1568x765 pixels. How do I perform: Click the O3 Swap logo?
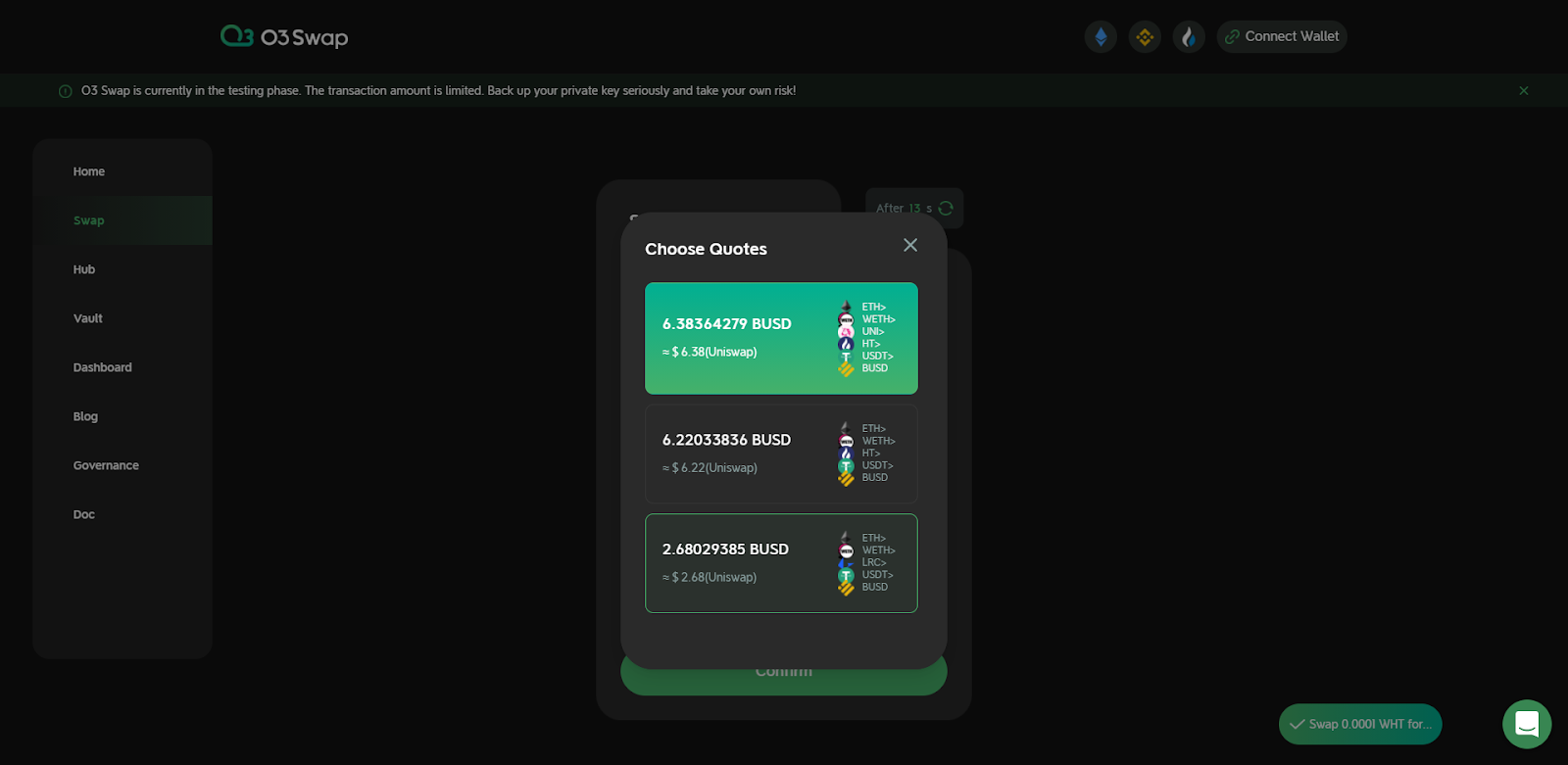(284, 37)
